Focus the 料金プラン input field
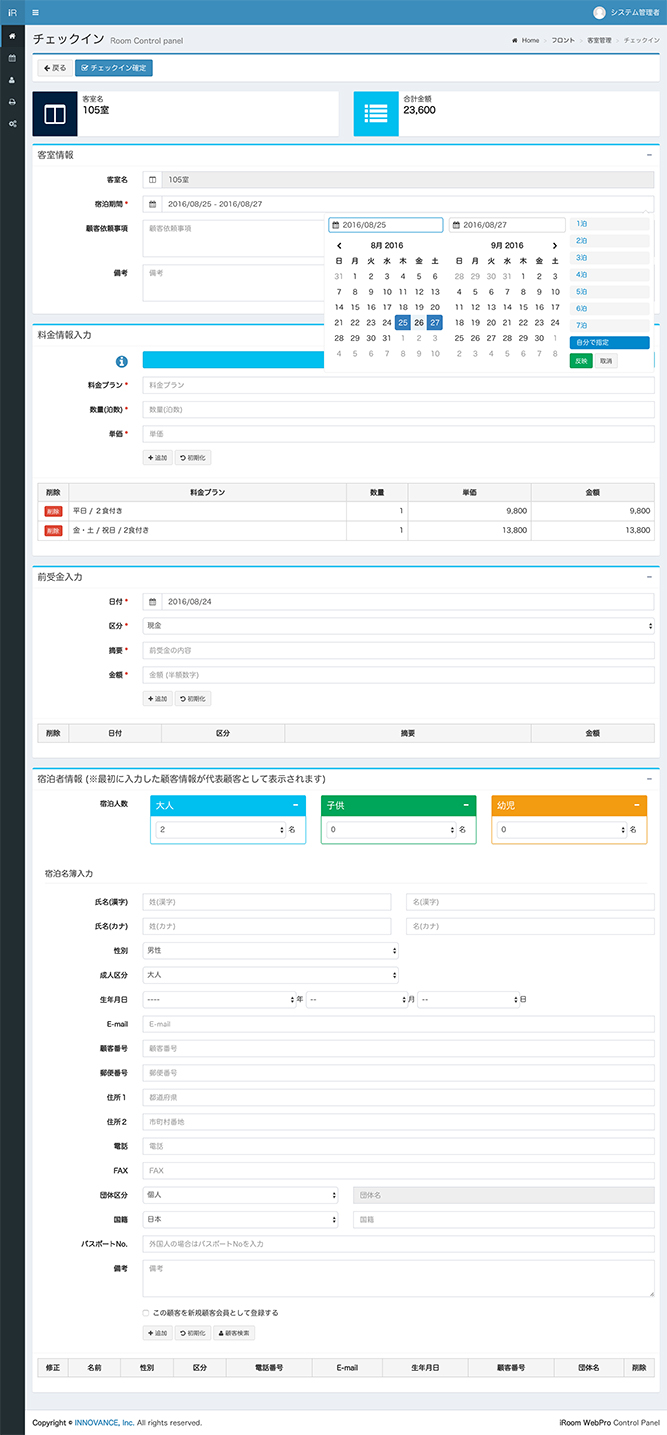The image size is (667, 1435). point(398,385)
